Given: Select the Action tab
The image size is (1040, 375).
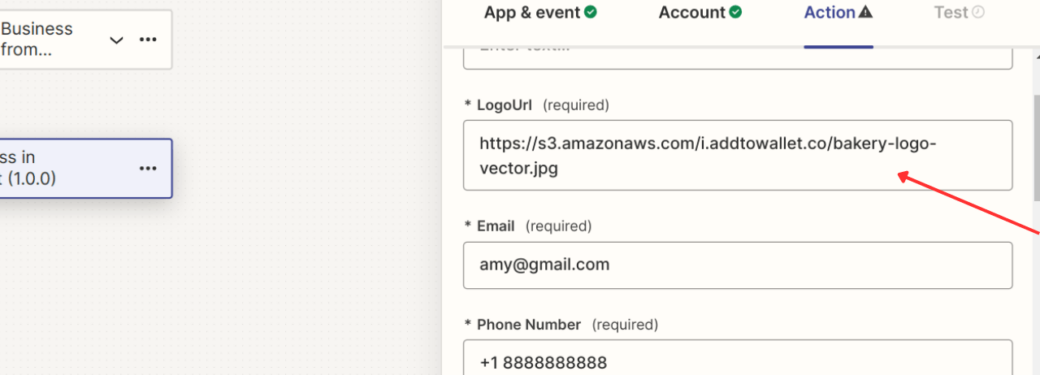Looking at the screenshot, I should [838, 13].
